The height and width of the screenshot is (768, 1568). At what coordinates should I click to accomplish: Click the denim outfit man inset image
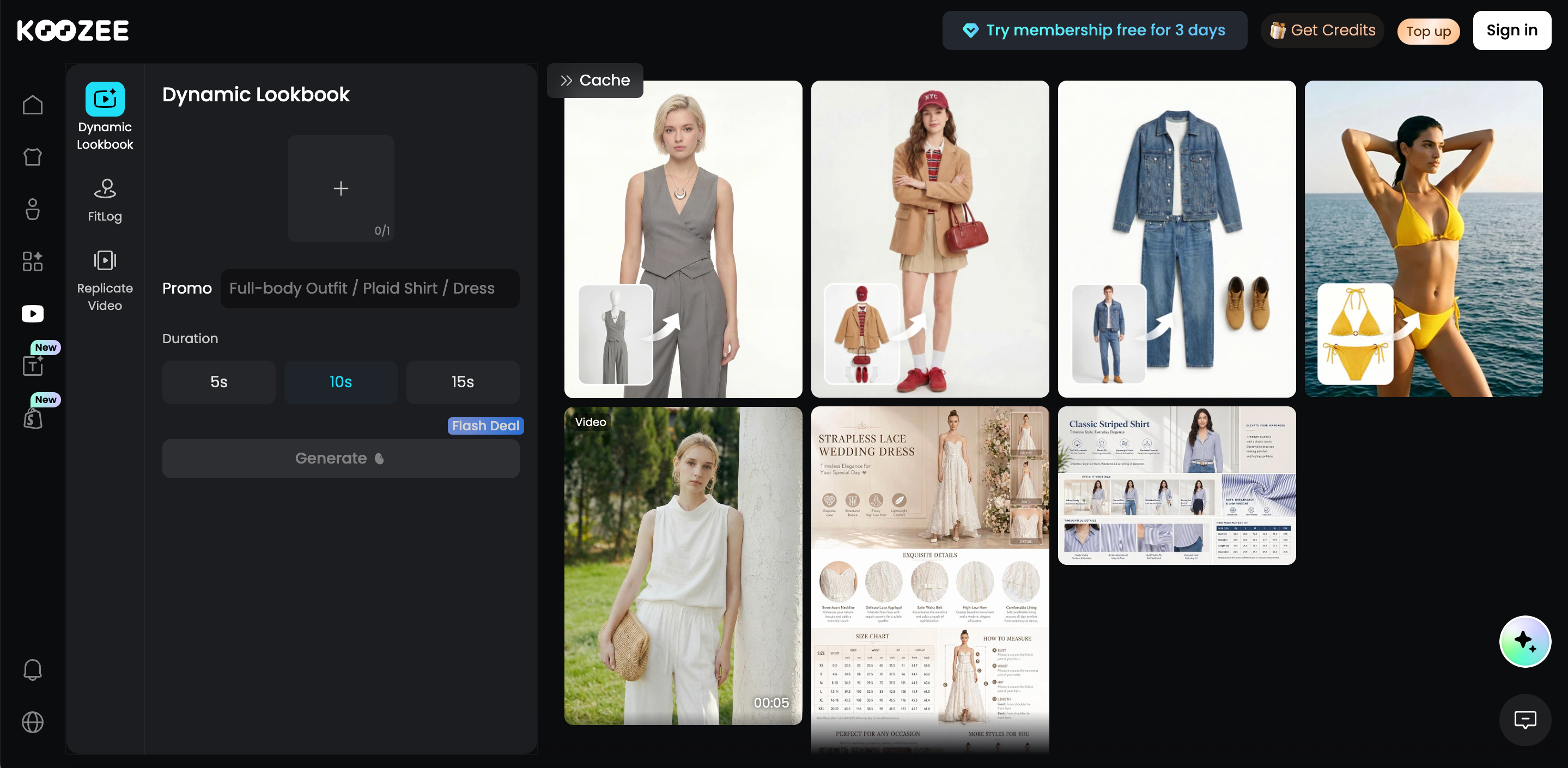[1109, 334]
